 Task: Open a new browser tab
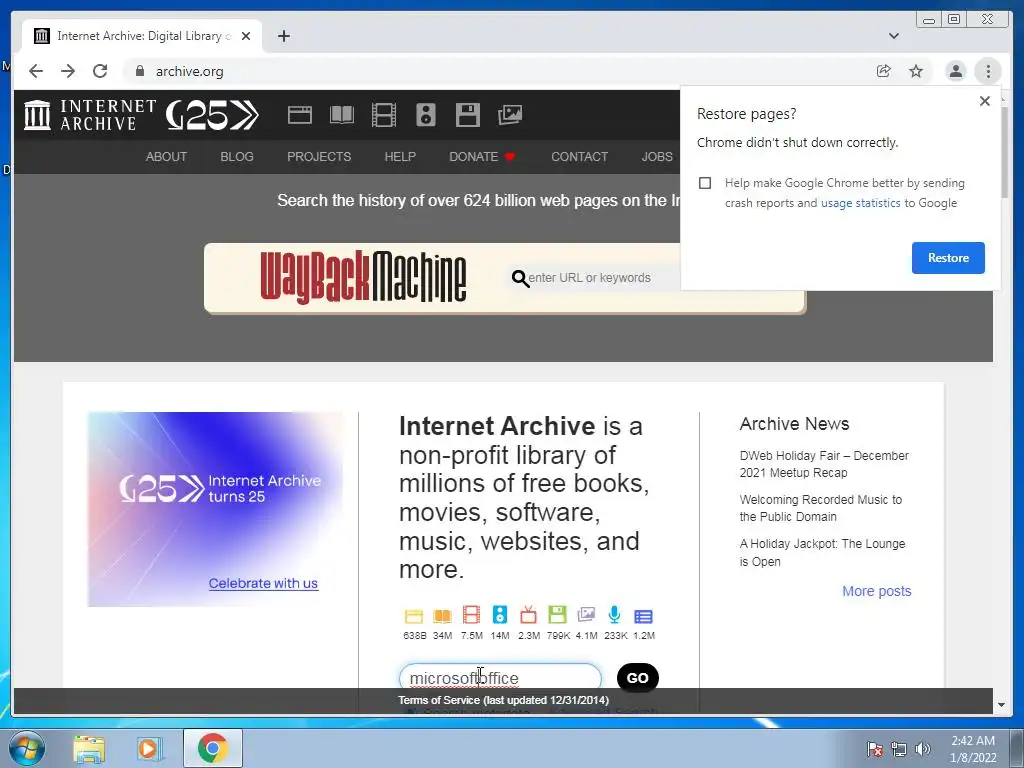[x=283, y=36]
